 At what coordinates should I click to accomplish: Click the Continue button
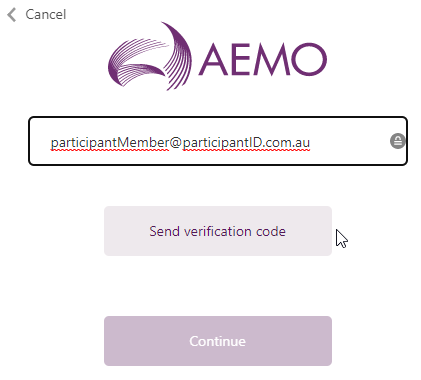click(x=218, y=341)
